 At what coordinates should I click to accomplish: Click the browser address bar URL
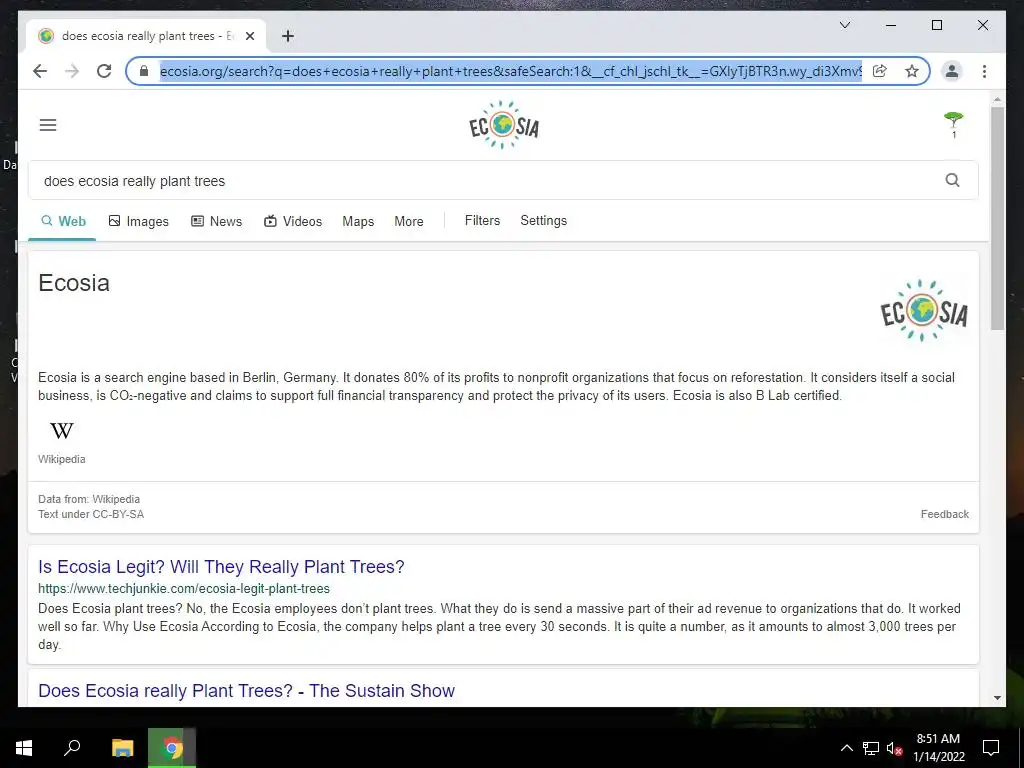[x=511, y=71]
